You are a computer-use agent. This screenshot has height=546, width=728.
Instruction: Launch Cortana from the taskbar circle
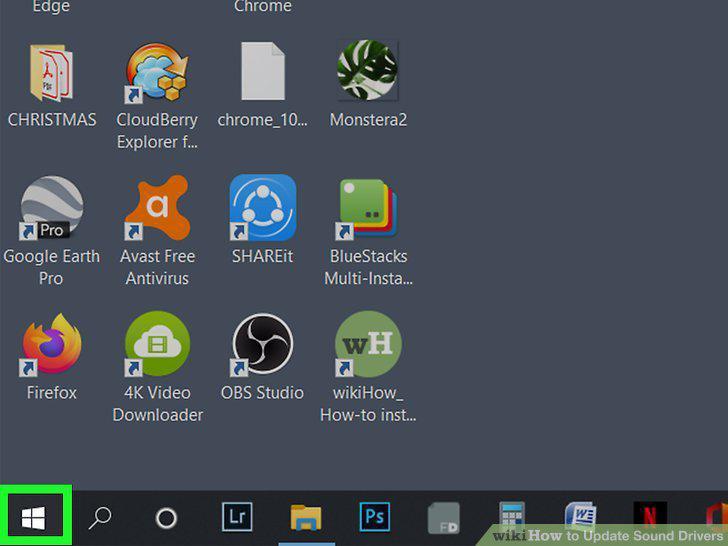[x=166, y=518]
